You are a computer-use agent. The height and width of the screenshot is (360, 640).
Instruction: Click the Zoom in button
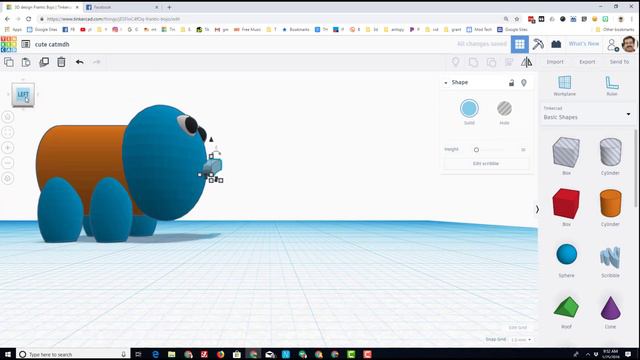[8, 147]
